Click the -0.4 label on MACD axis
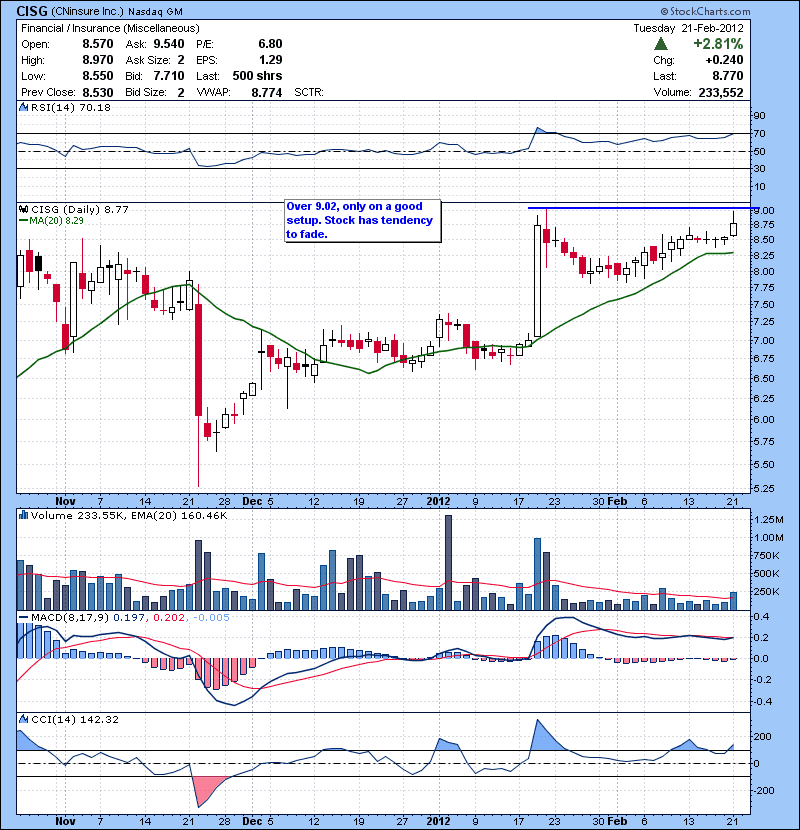 761,701
